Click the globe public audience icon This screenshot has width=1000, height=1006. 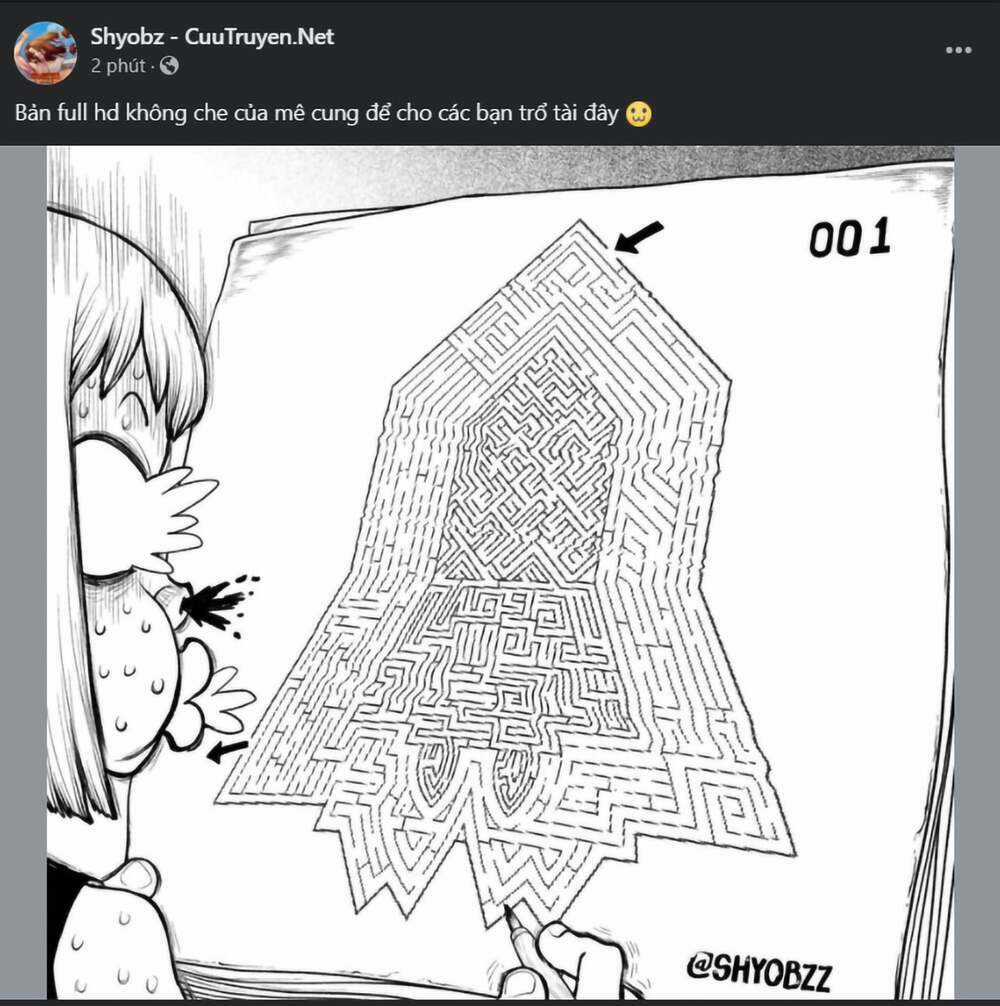coord(169,65)
